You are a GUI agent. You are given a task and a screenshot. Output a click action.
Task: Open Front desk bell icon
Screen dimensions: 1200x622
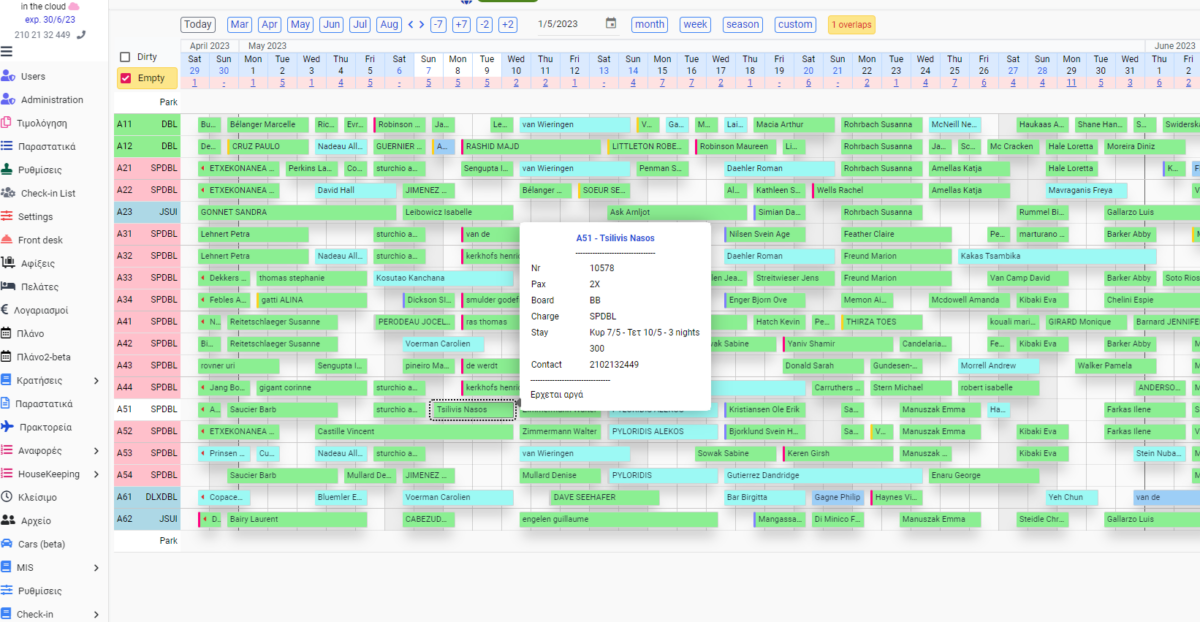click(x=8, y=240)
